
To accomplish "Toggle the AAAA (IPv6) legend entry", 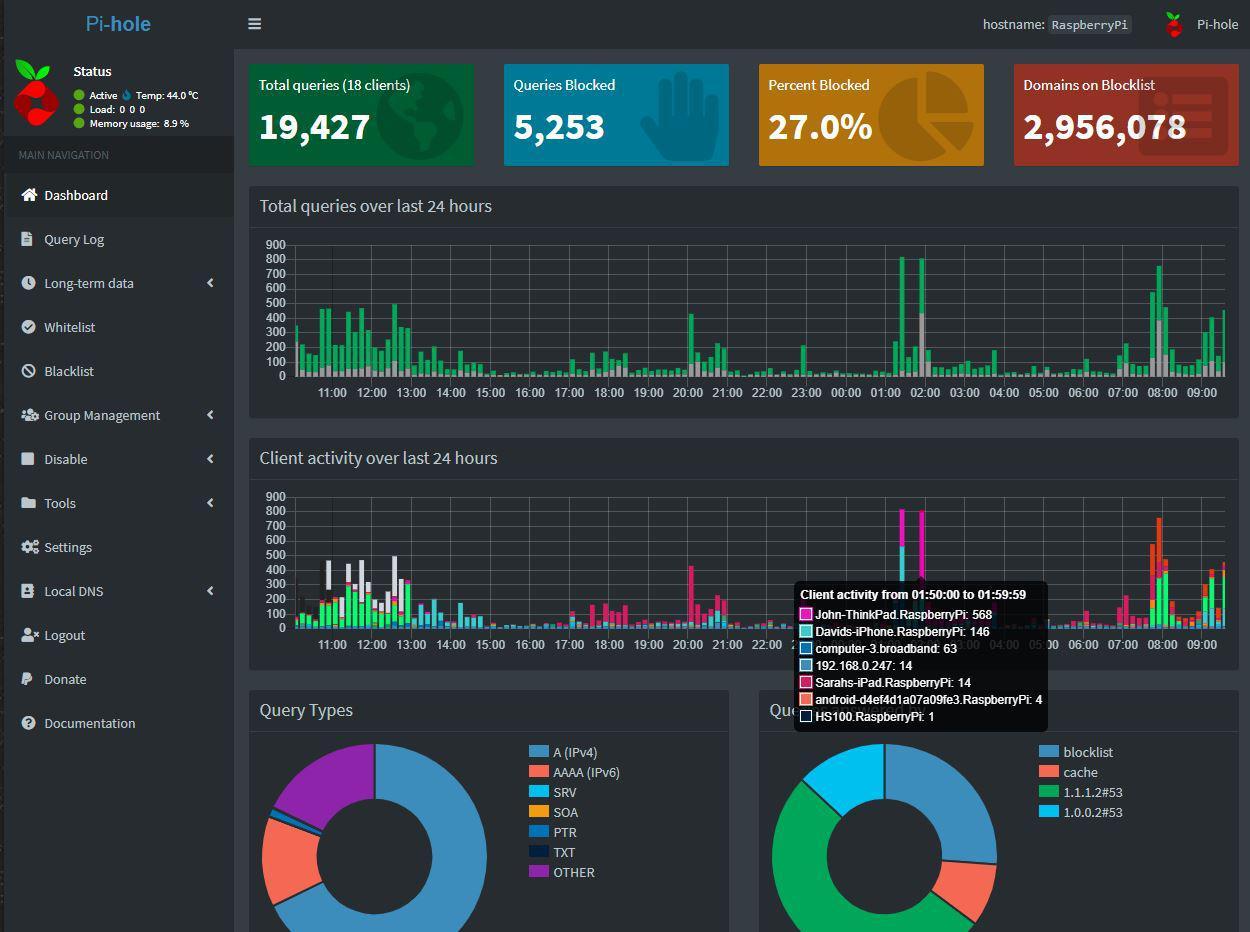I will (586, 772).
